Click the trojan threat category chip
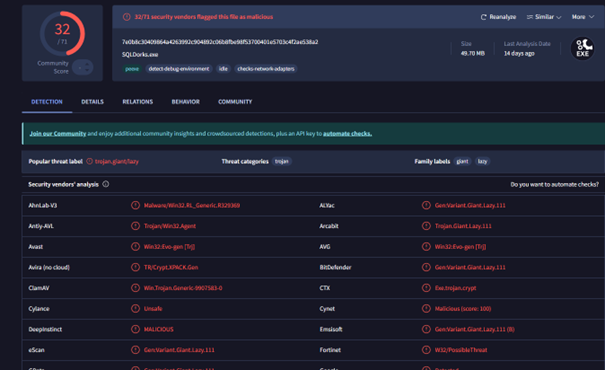Viewport: 605px width, 370px height. click(282, 161)
